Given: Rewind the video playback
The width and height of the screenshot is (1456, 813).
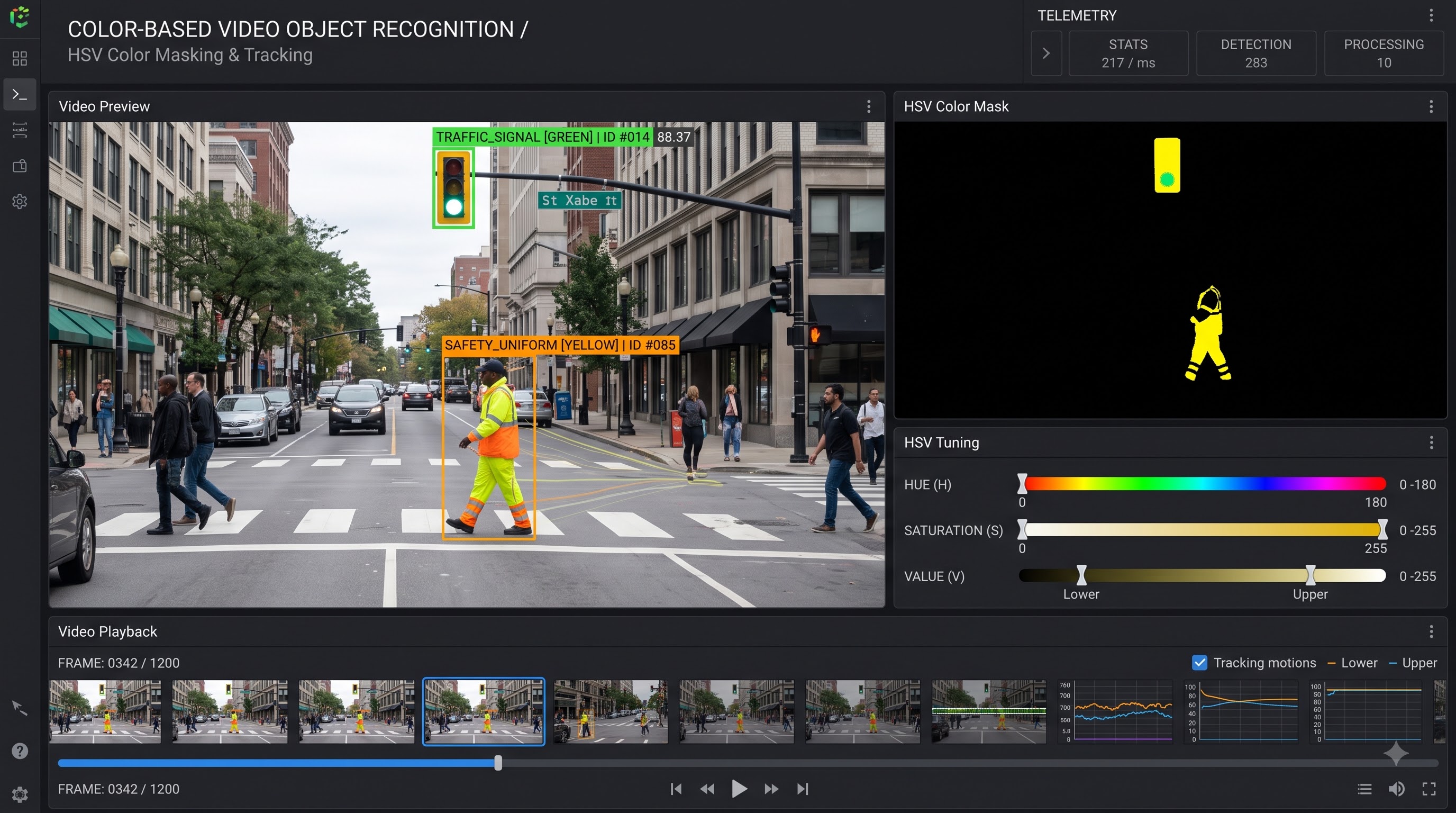Looking at the screenshot, I should click(x=707, y=789).
